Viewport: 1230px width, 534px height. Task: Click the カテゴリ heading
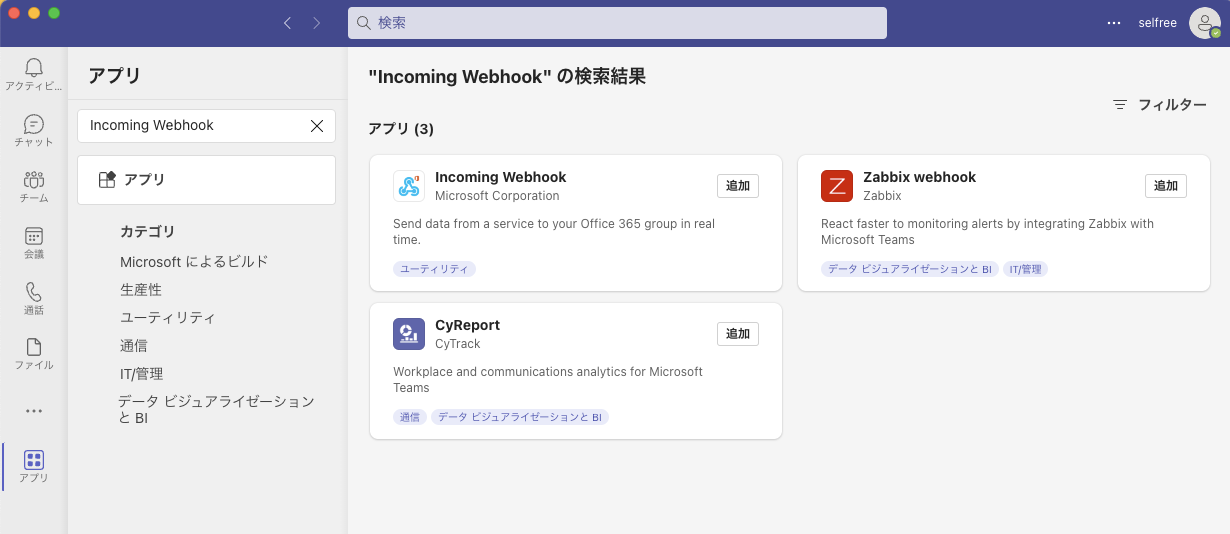tap(148, 232)
